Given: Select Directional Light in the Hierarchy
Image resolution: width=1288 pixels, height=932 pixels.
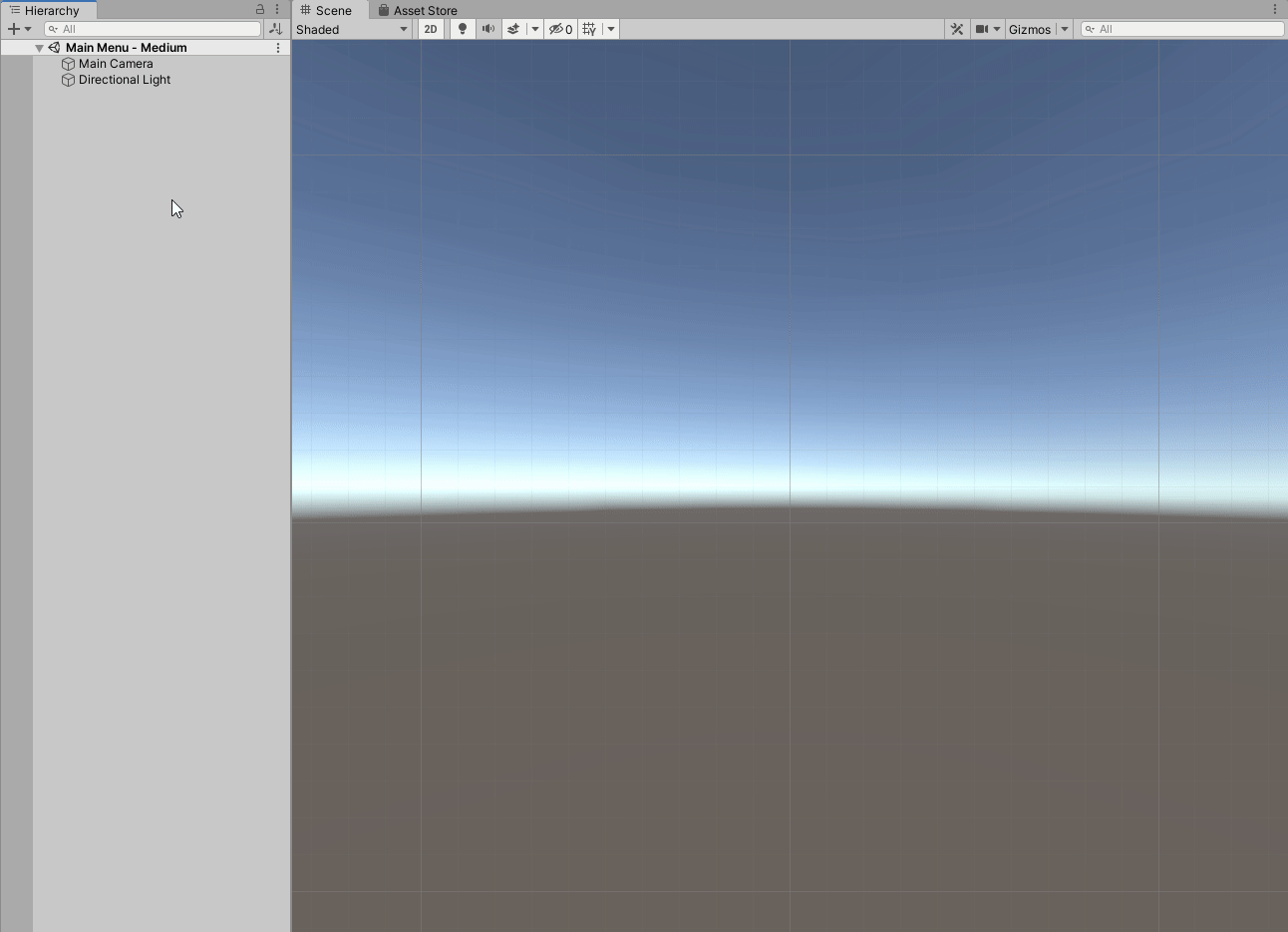Looking at the screenshot, I should click(125, 80).
